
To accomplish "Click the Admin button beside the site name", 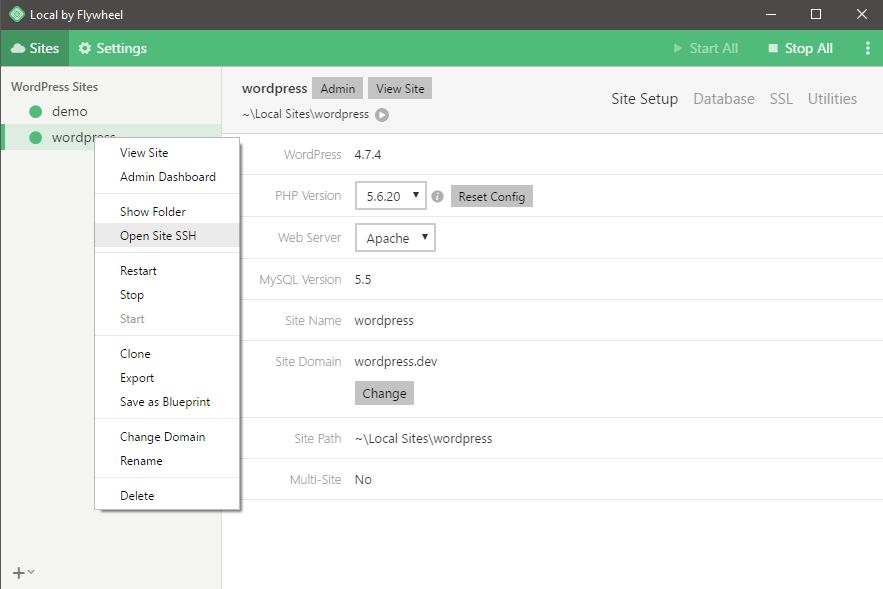I will [337, 88].
